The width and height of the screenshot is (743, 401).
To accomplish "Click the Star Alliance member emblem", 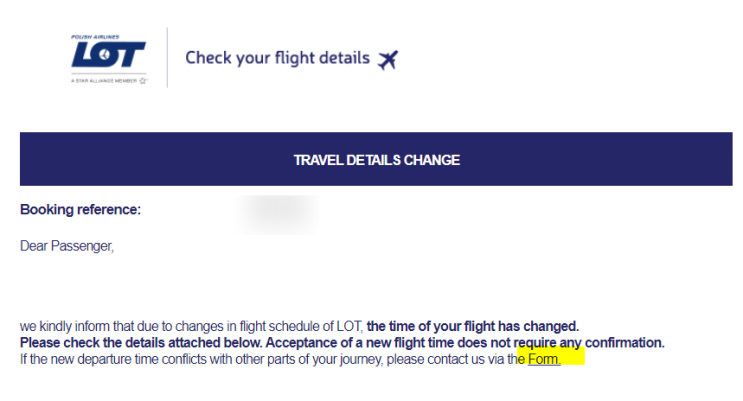I will 143,81.
